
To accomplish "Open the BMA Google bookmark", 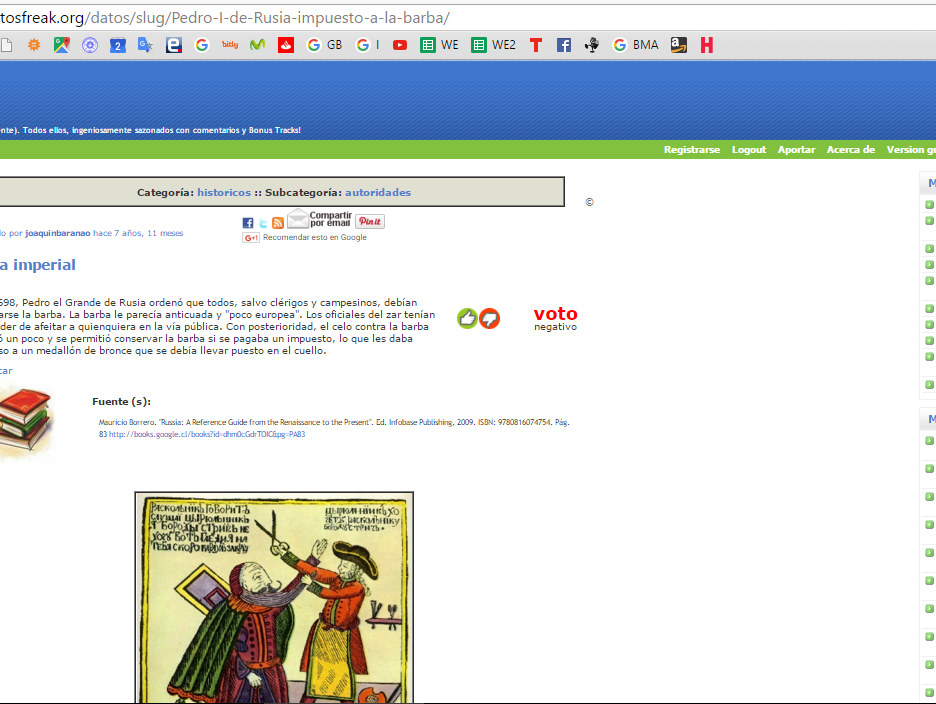I will tap(636, 45).
